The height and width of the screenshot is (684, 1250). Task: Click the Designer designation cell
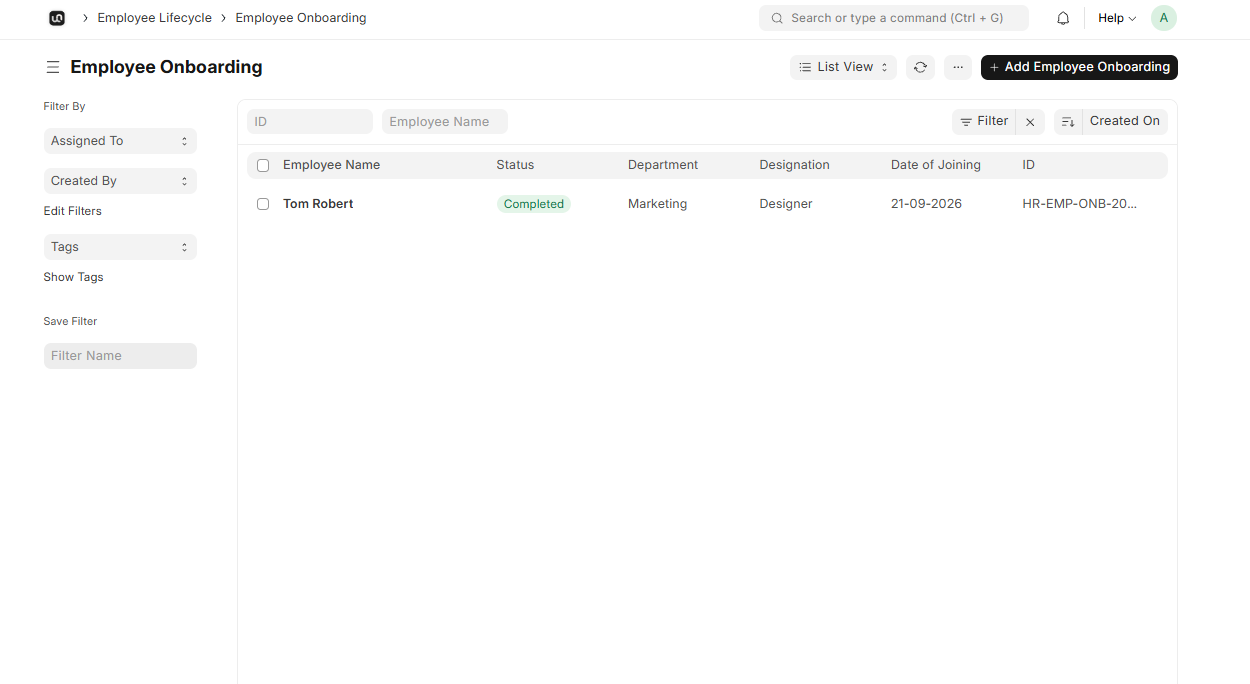point(786,204)
